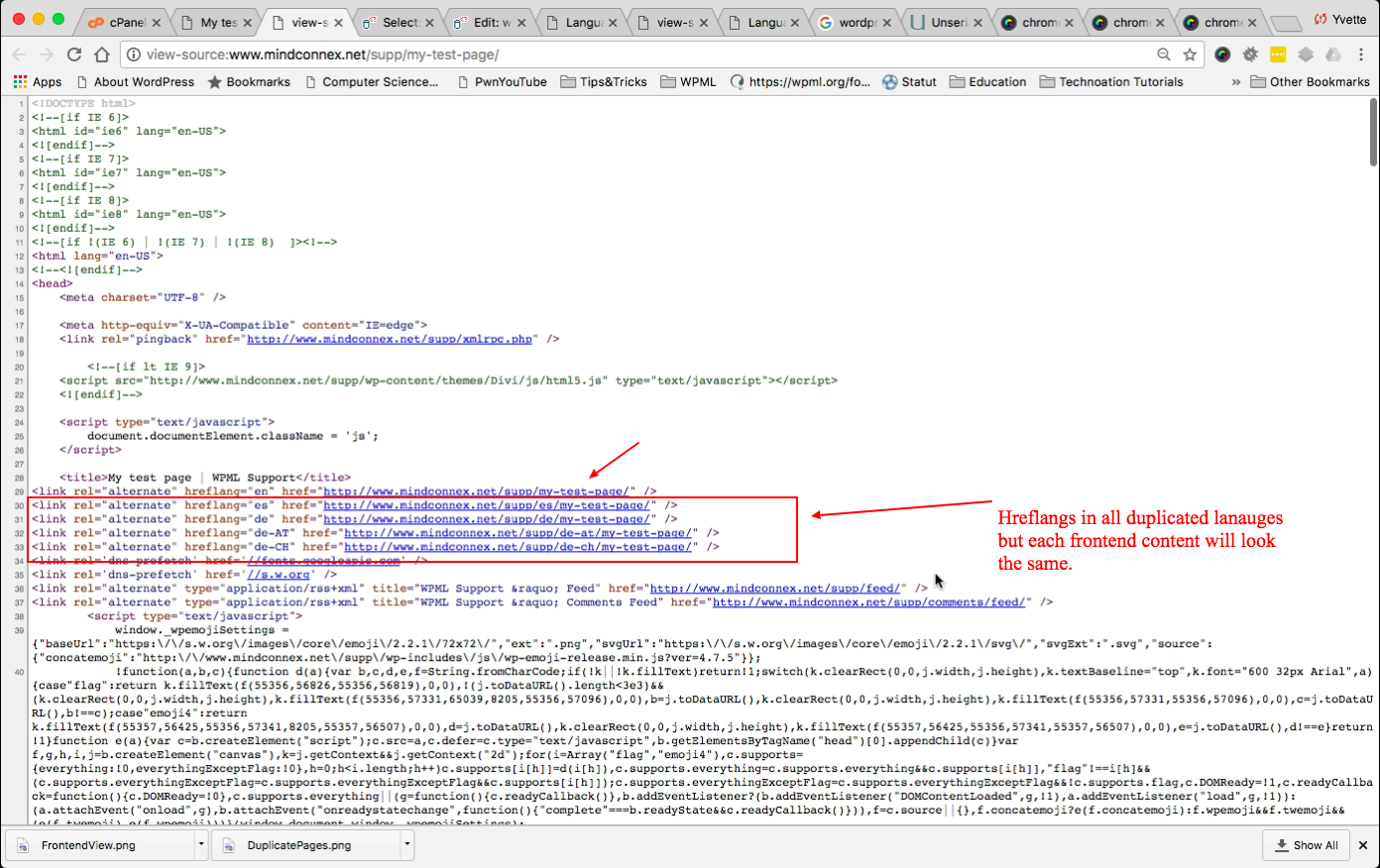Click the meta charset UTF-8 line
The image size is (1380, 868).
(x=142, y=297)
